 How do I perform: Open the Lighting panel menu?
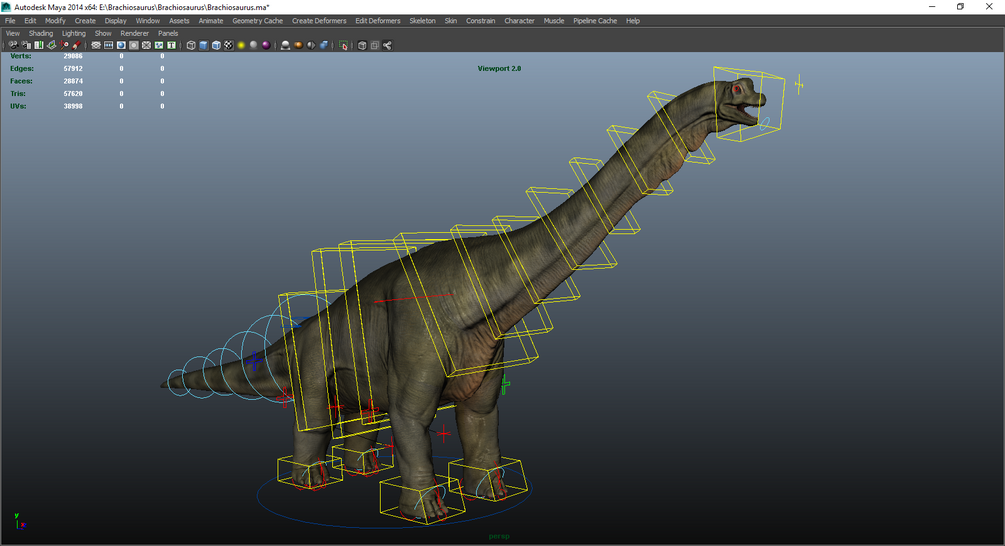74,33
